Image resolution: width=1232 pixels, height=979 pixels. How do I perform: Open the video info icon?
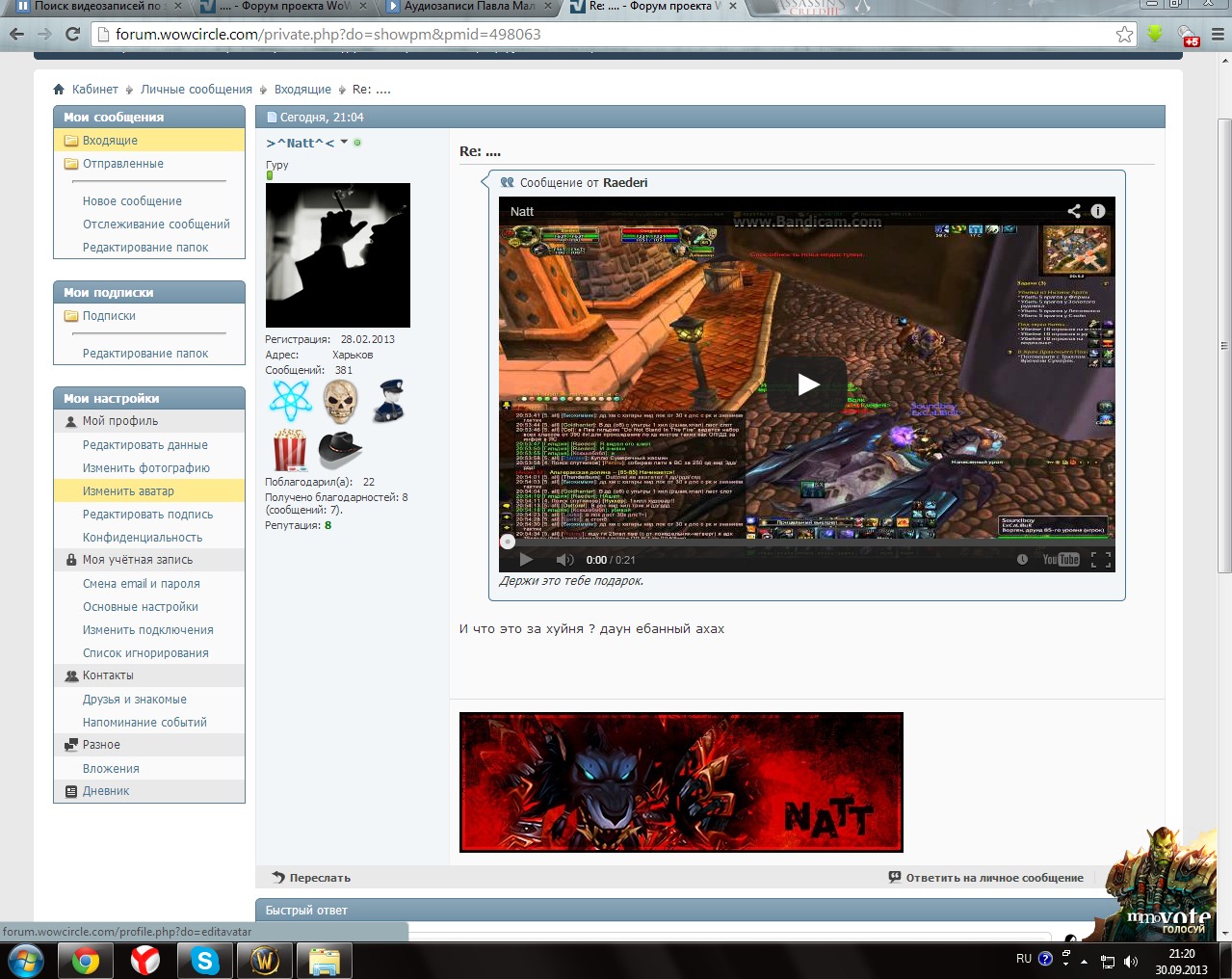click(x=1098, y=211)
